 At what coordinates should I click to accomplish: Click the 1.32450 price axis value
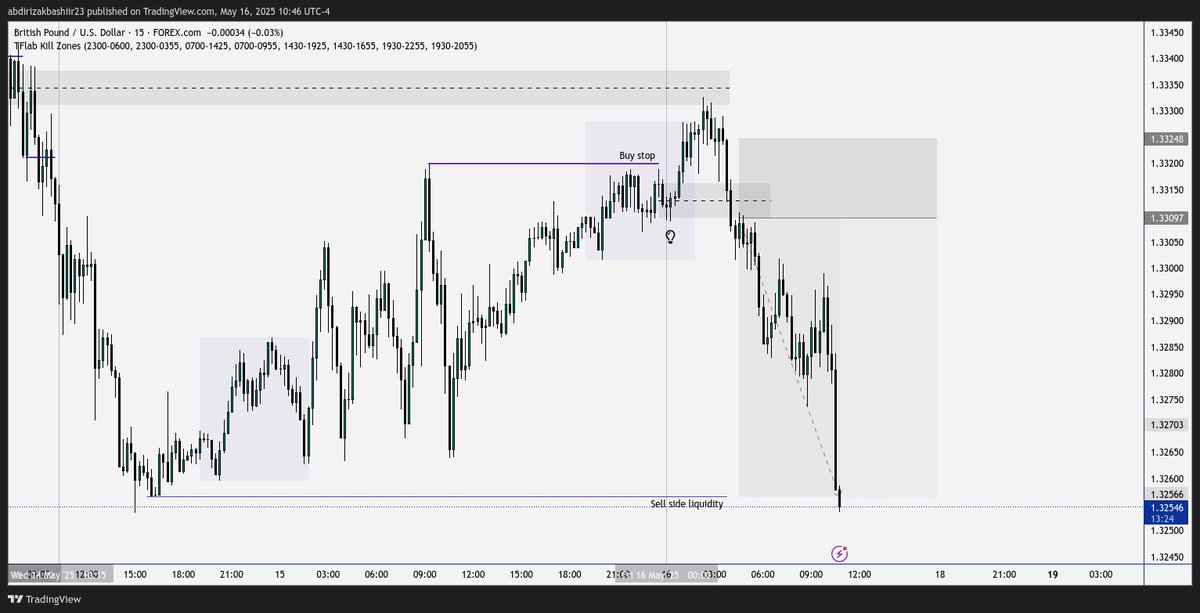tap(1166, 557)
